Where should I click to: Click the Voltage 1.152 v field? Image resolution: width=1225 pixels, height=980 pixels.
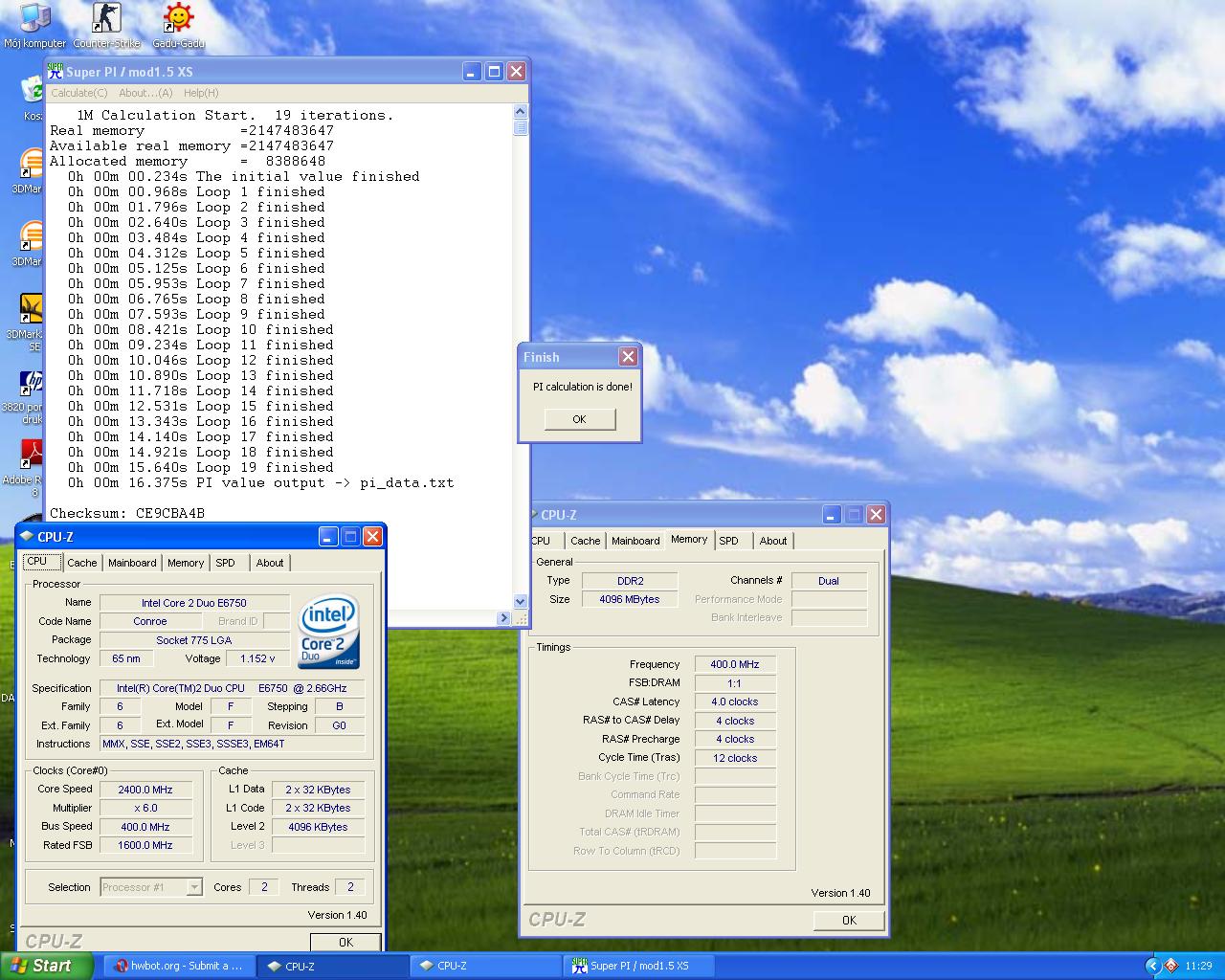[257, 658]
